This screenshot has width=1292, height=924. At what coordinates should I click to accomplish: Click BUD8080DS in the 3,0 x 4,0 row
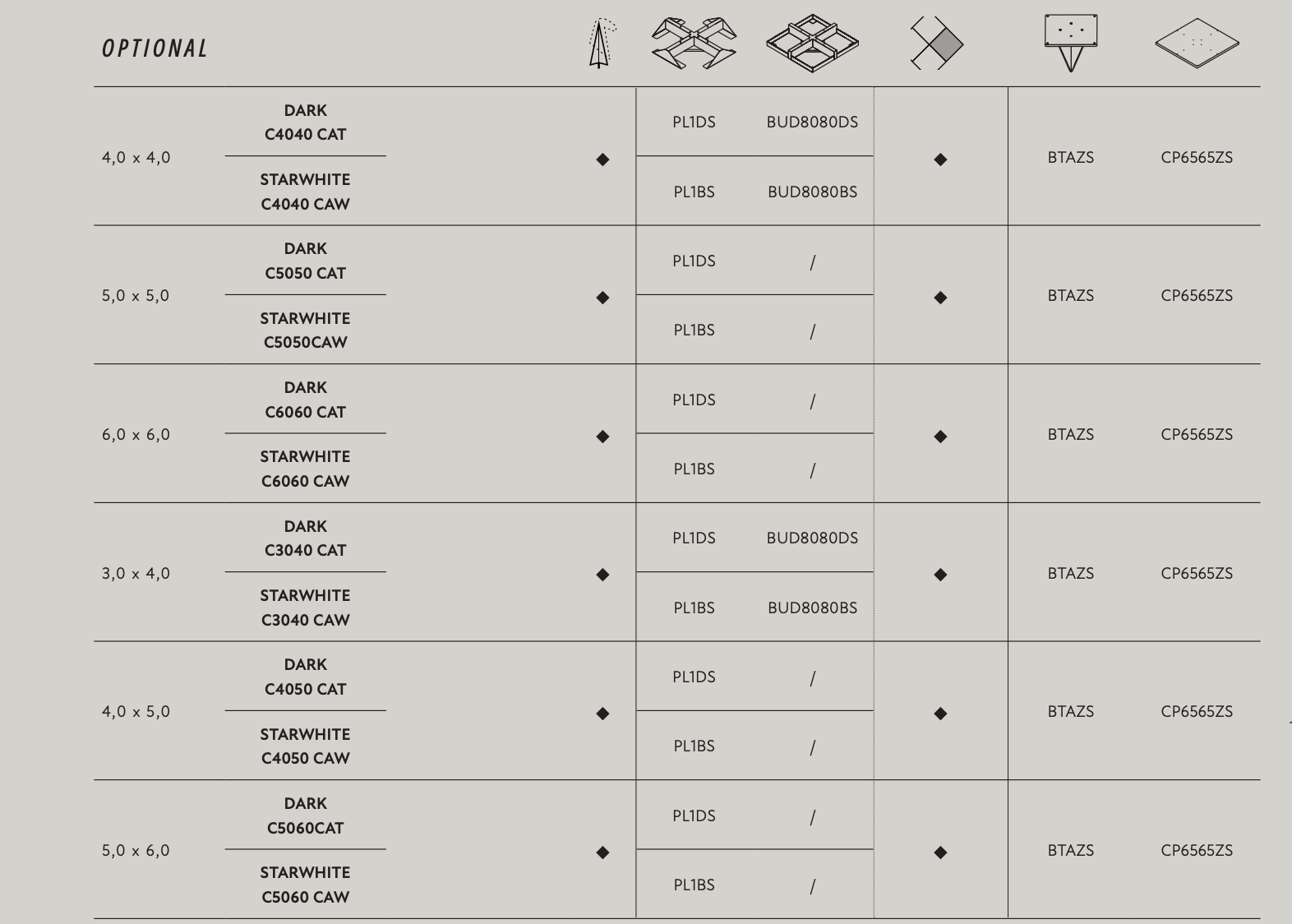tap(812, 538)
